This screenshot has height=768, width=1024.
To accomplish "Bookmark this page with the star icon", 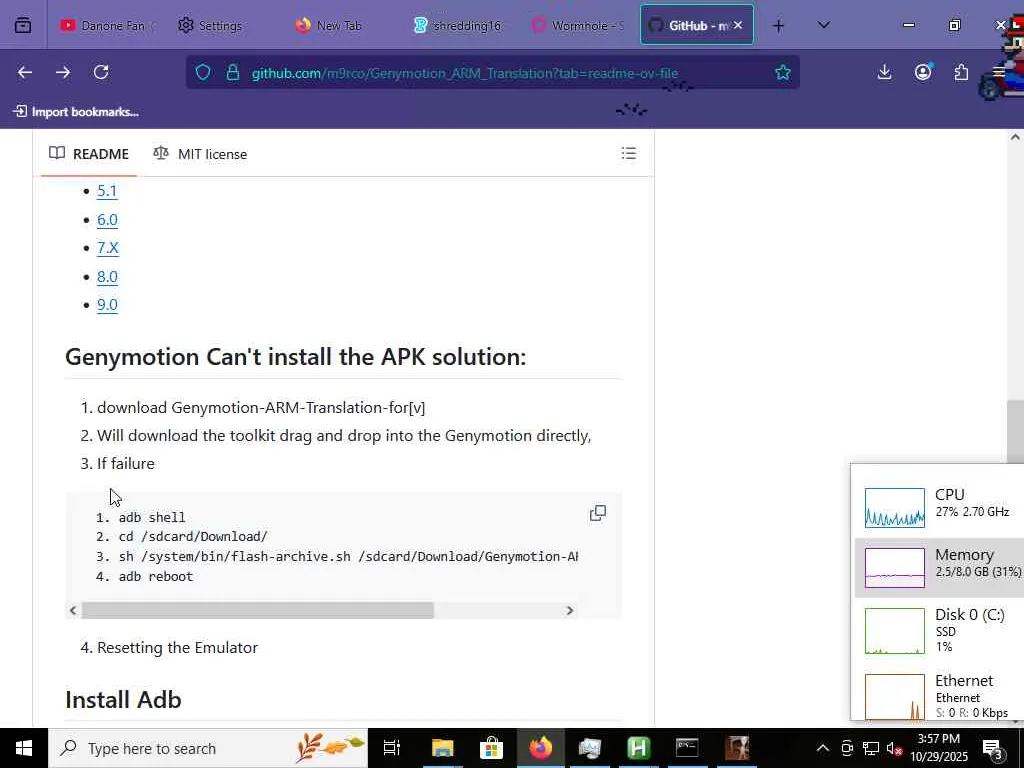I will (782, 72).
